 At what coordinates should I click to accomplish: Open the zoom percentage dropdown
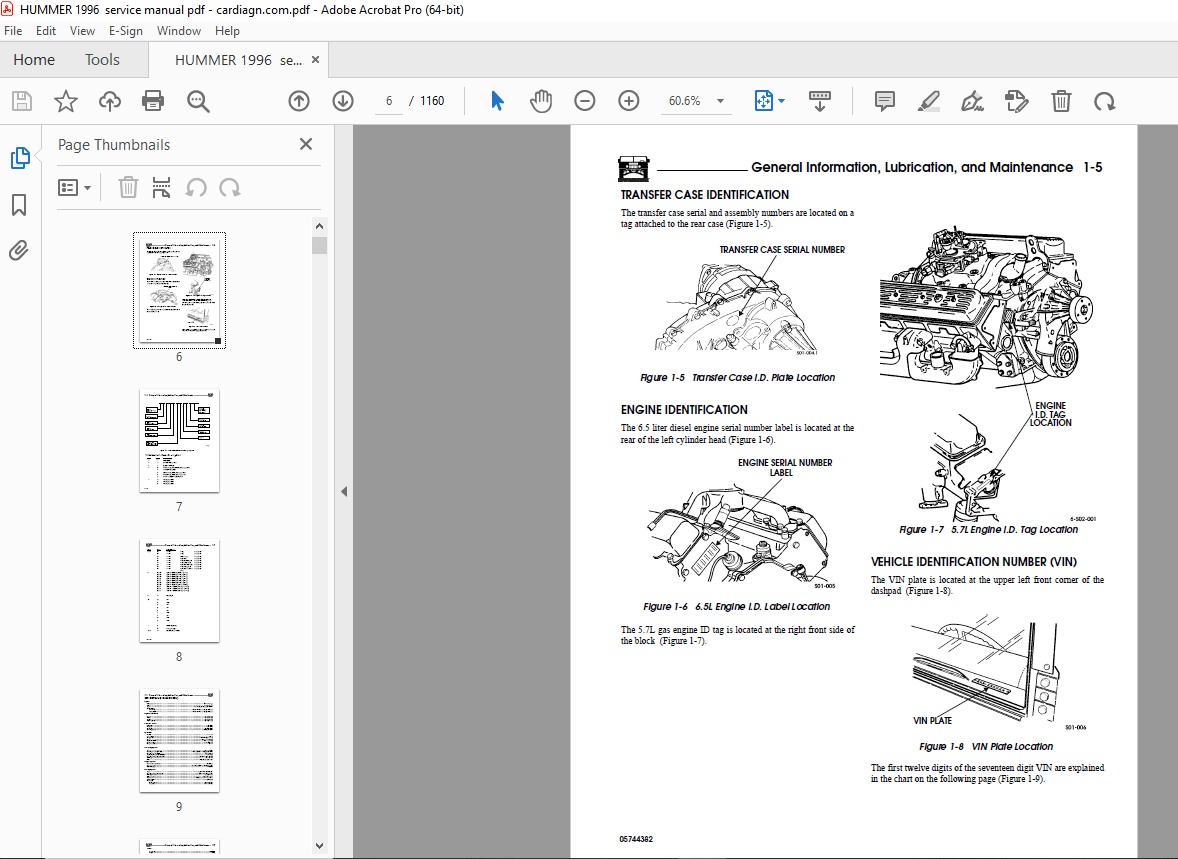(719, 100)
